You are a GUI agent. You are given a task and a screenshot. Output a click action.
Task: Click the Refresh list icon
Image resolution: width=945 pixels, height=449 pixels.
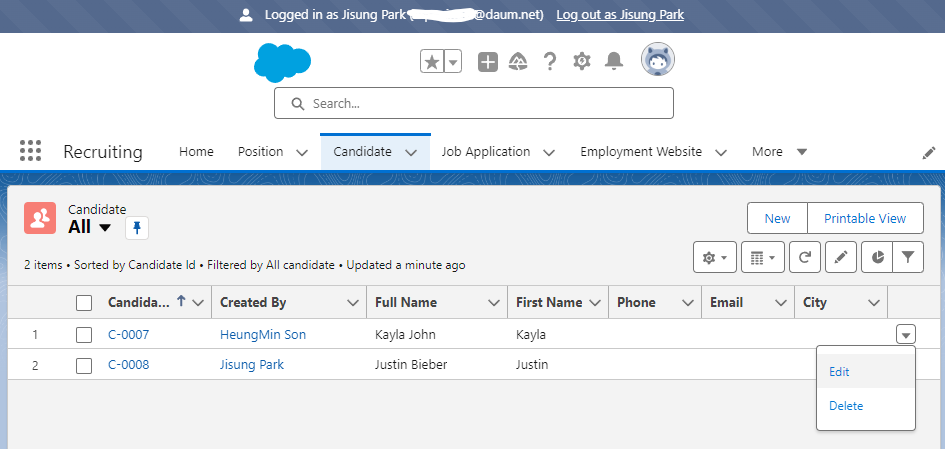805,257
